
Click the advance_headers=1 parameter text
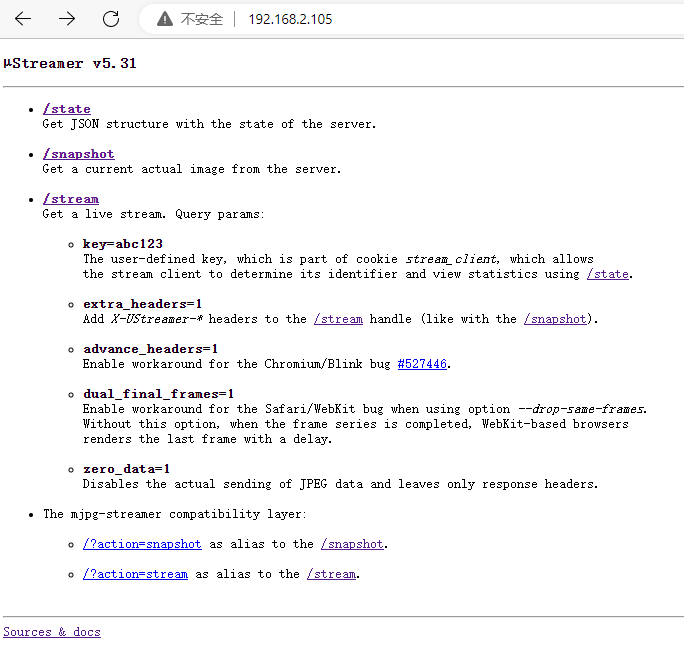(150, 349)
